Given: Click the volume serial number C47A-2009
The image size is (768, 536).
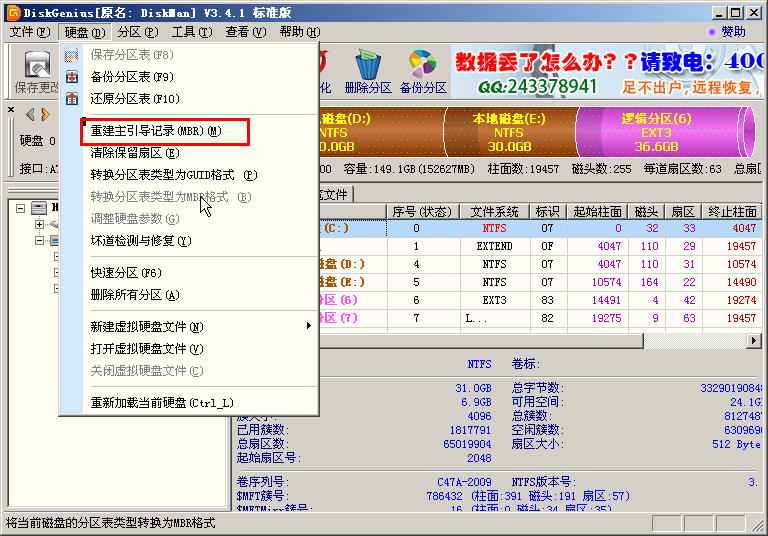Looking at the screenshot, I should (x=464, y=482).
